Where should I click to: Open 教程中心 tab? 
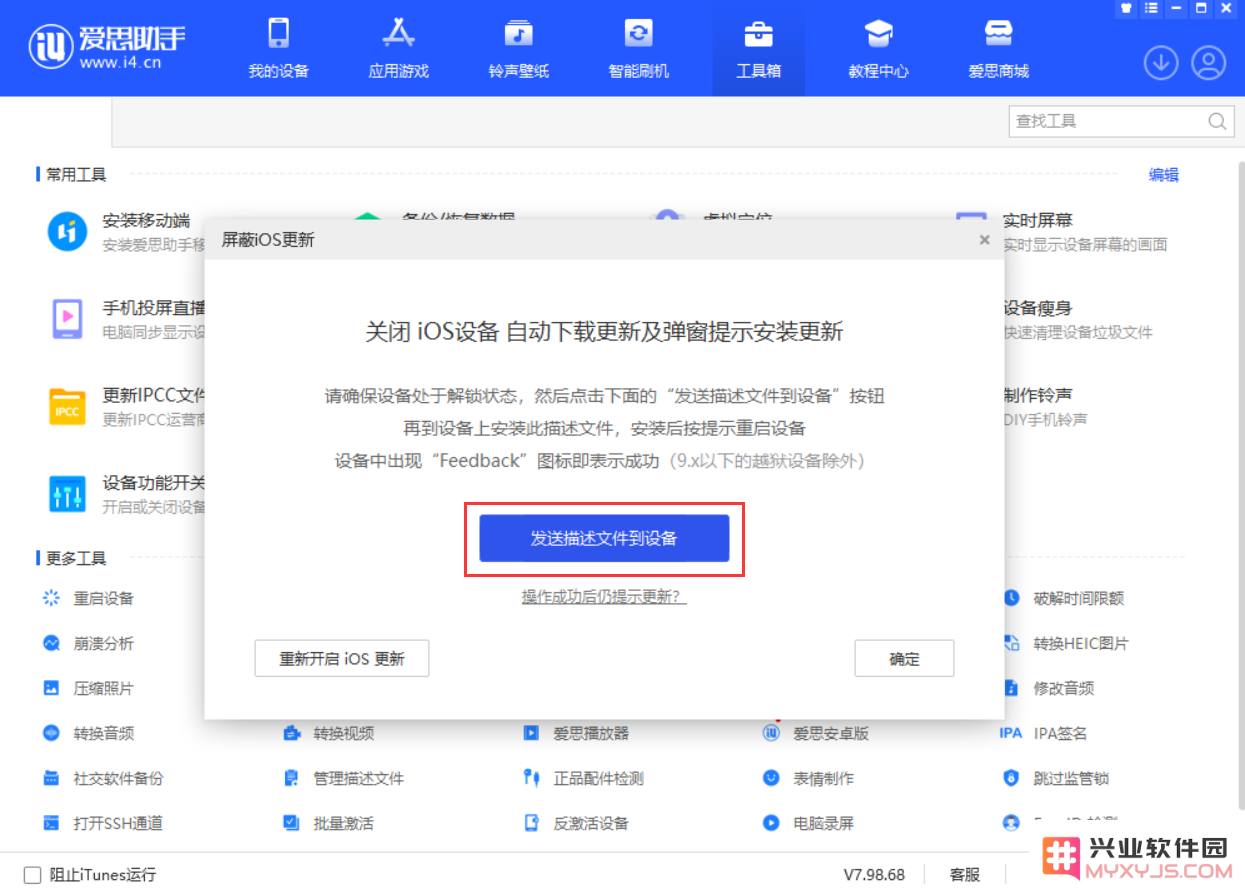(878, 48)
